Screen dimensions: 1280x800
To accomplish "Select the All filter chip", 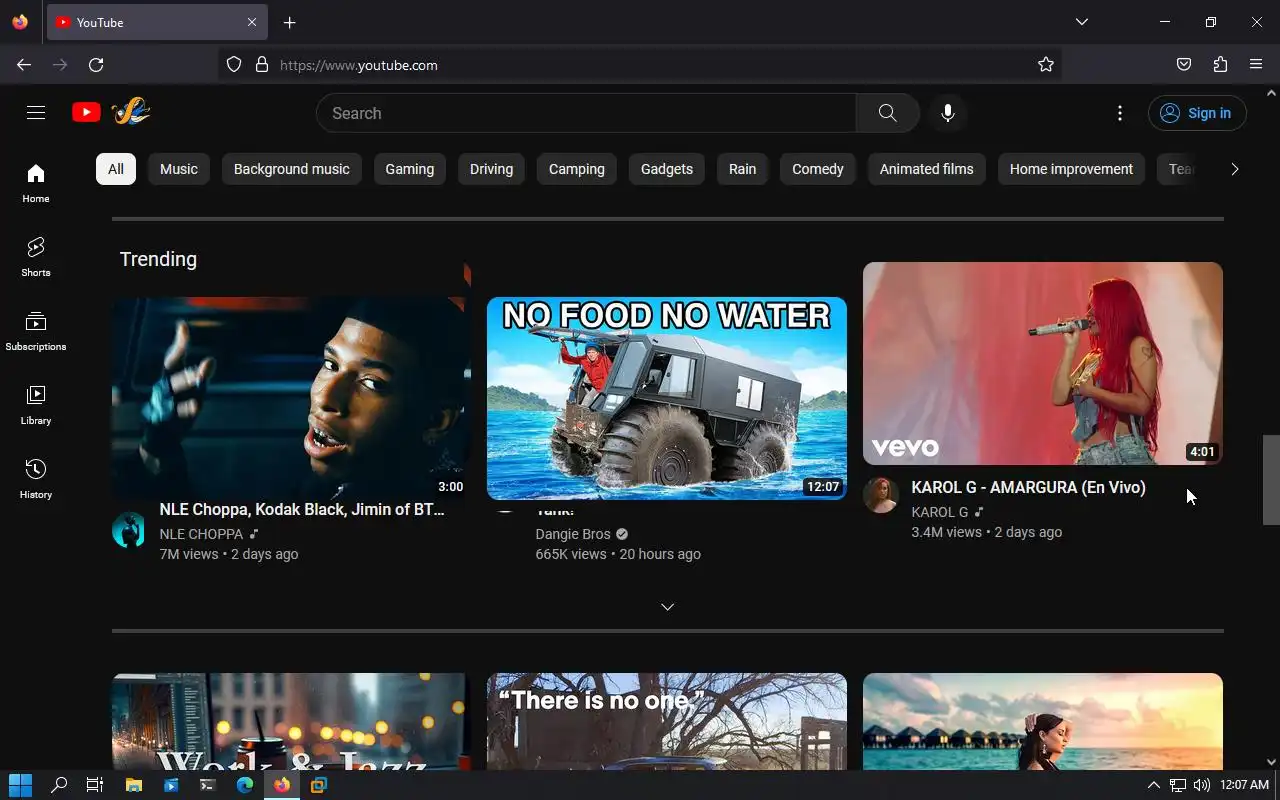I will click(x=116, y=169).
